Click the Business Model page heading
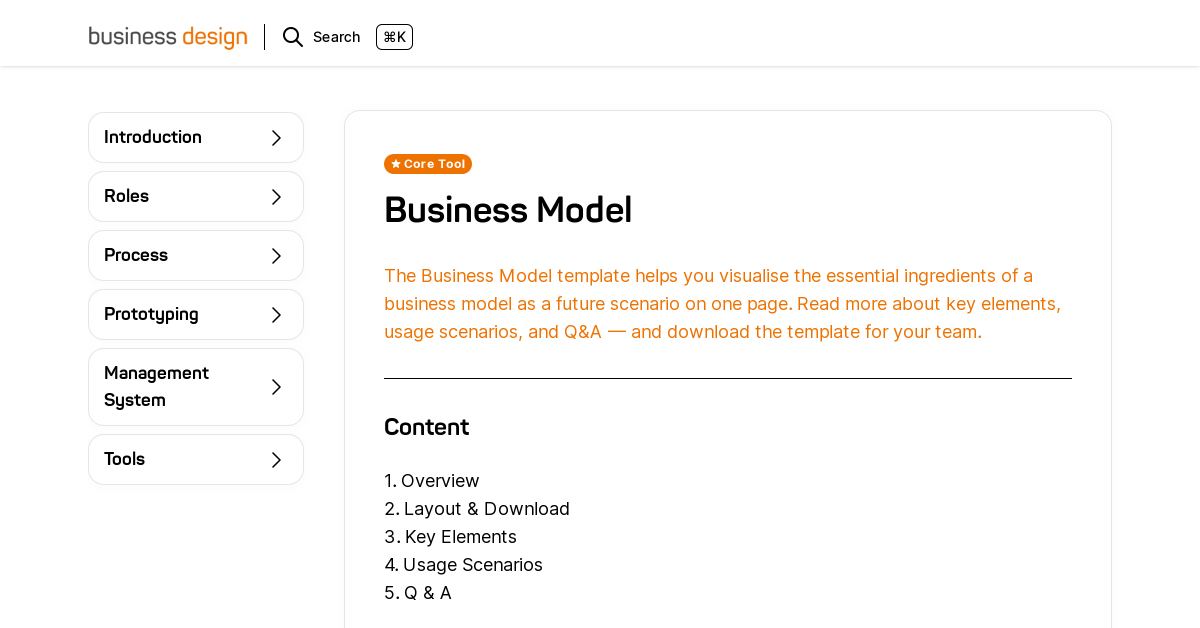 pyautogui.click(x=508, y=211)
